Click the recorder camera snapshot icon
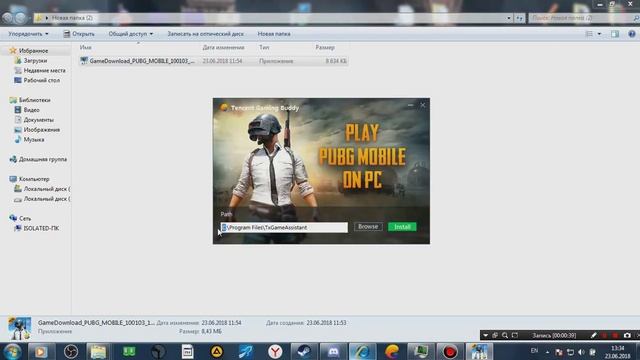The image size is (640, 360). coord(627,335)
